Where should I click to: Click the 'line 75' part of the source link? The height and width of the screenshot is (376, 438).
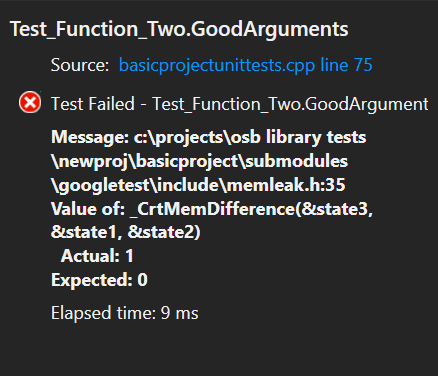(x=346, y=65)
